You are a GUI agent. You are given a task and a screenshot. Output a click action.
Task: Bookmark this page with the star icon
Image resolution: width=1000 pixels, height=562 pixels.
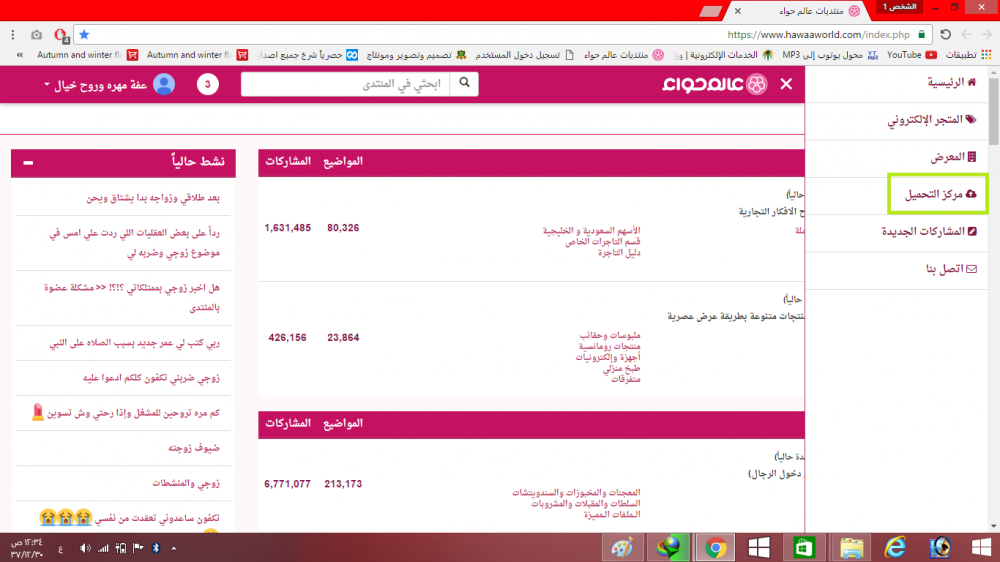pos(84,34)
